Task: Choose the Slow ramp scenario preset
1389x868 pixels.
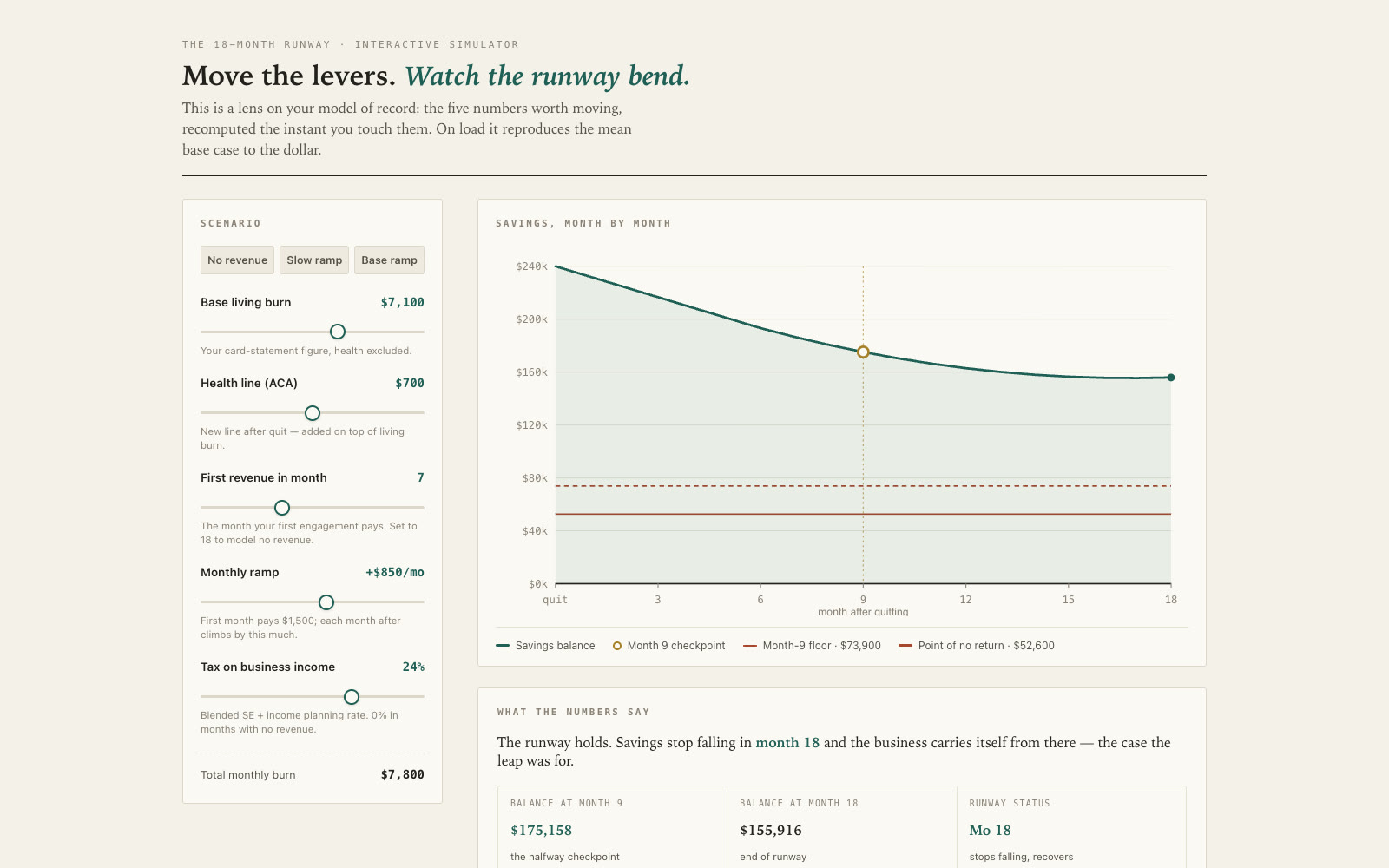Action: coord(314,260)
